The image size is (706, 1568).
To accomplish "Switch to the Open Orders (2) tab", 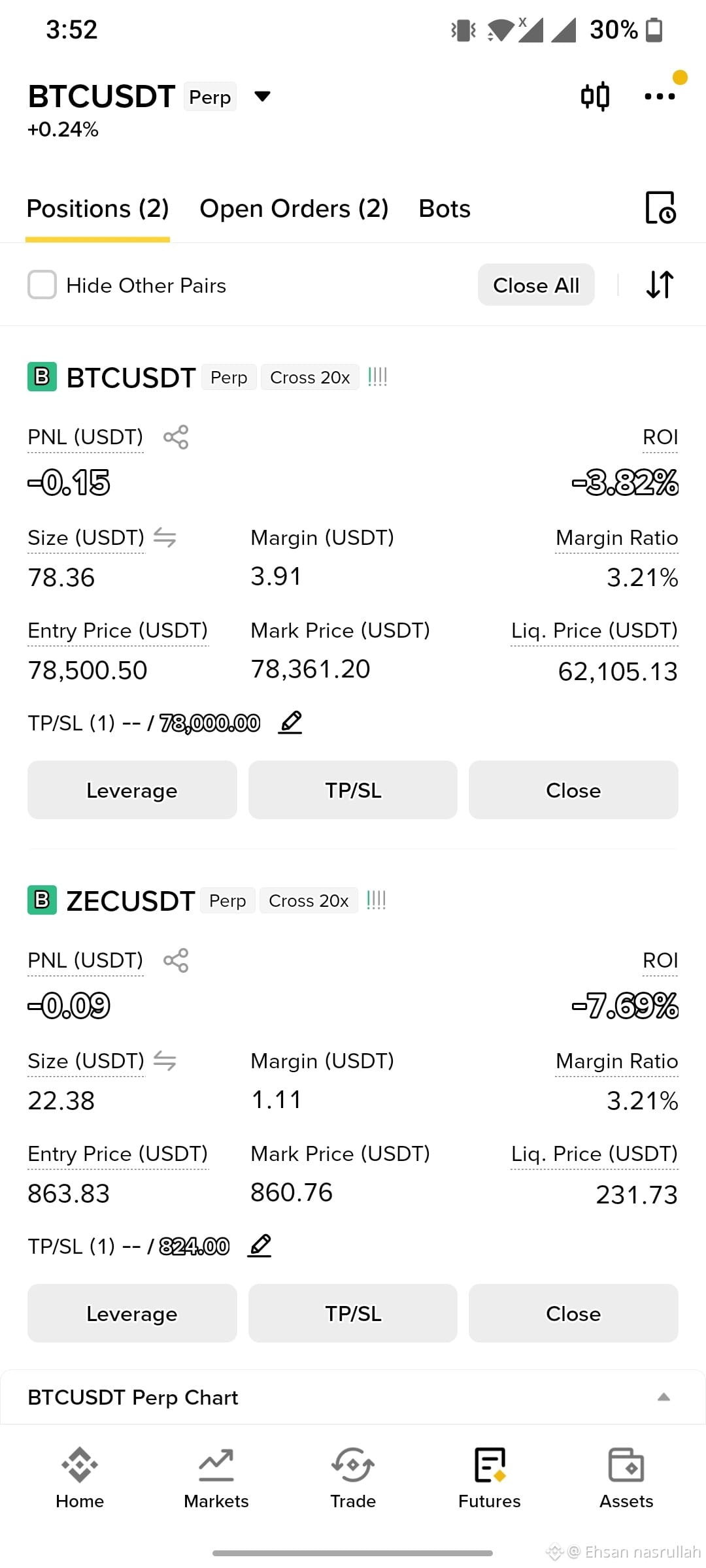I will 294,209.
